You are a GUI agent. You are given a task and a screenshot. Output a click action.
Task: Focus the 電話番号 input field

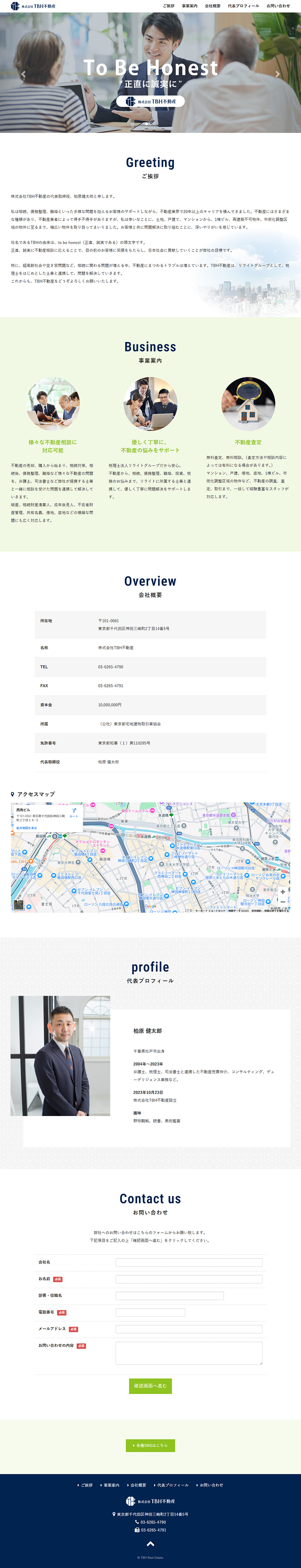click(x=150, y=1312)
